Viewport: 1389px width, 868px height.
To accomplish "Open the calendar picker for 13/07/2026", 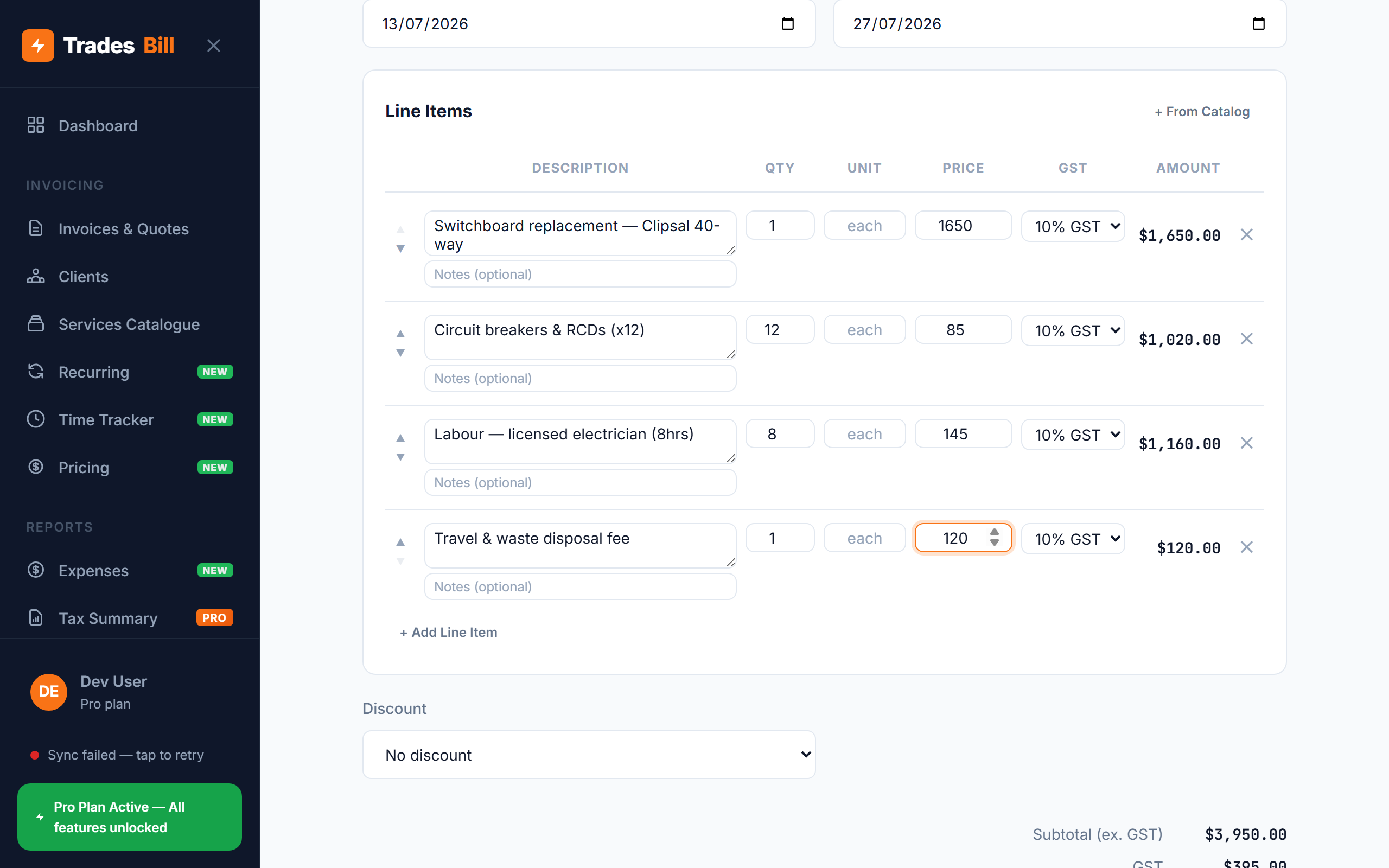I will click(787, 23).
